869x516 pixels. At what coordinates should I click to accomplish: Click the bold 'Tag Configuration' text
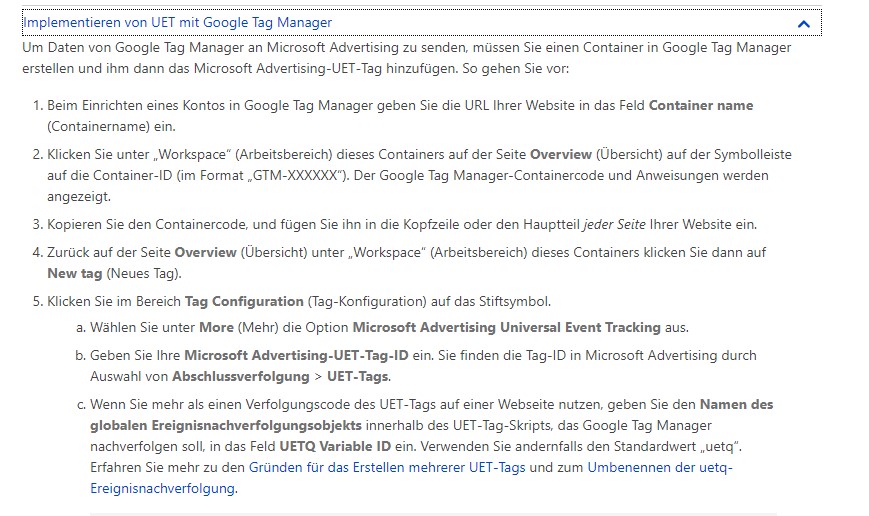coord(244,300)
